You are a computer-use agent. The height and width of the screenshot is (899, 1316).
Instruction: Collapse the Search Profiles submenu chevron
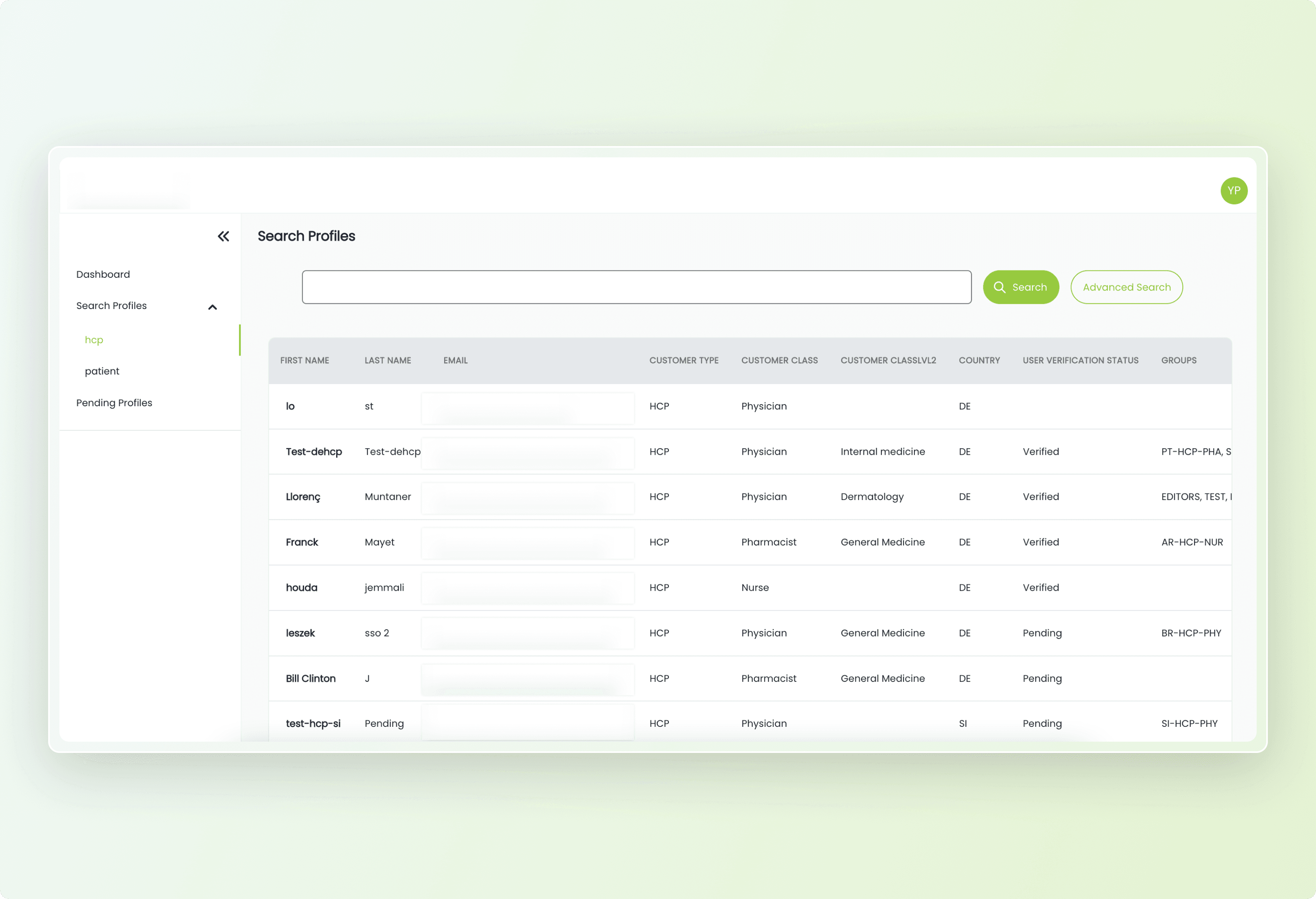tap(212, 307)
